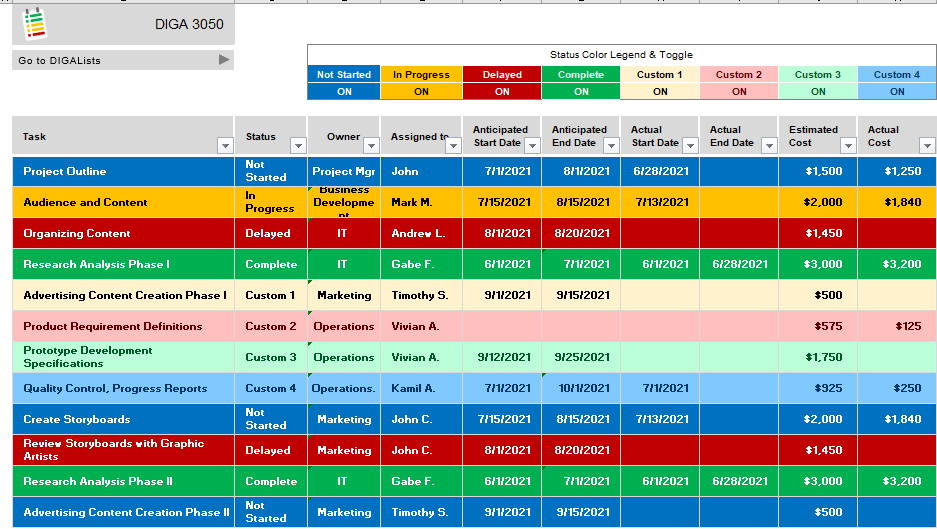The height and width of the screenshot is (529, 937).
Task: Open the Anticipated Start Date filter arrow
Action: click(531, 146)
